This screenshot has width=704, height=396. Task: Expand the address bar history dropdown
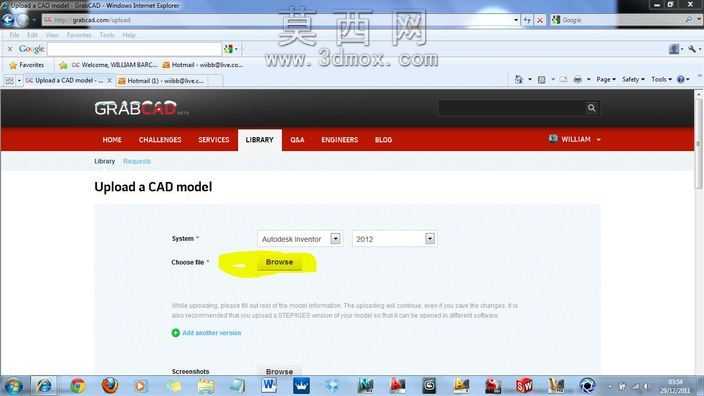pos(515,20)
